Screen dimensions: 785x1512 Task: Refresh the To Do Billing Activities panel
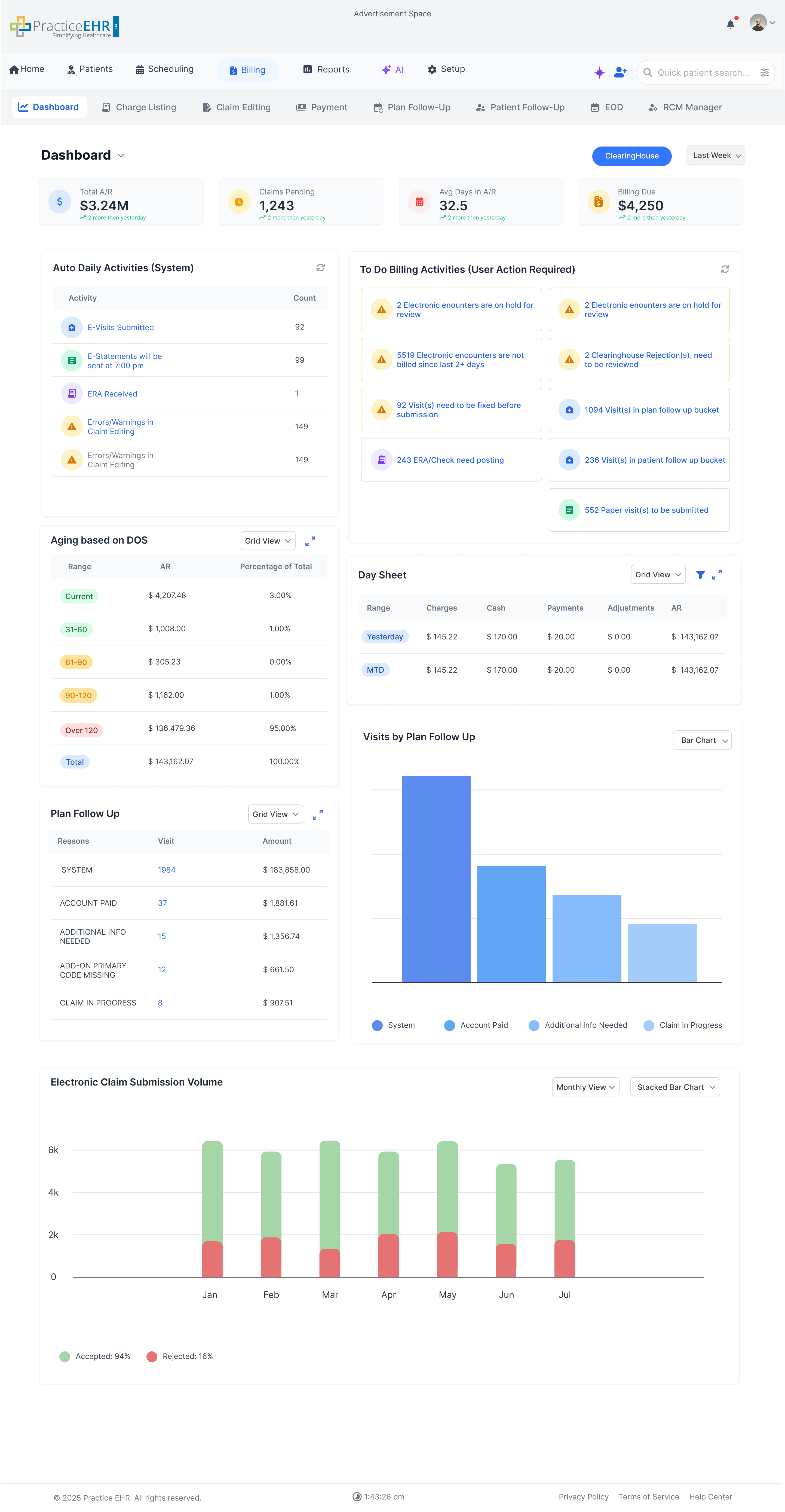point(725,269)
